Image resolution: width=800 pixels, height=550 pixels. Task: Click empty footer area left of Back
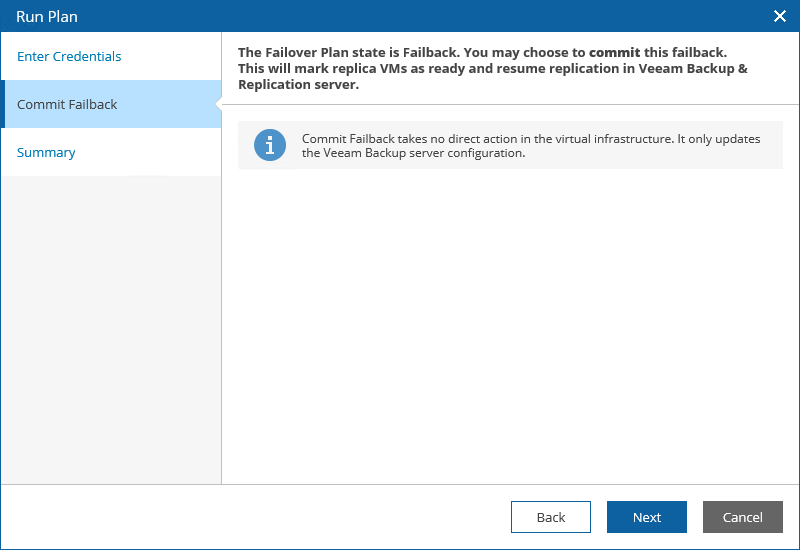click(x=250, y=517)
